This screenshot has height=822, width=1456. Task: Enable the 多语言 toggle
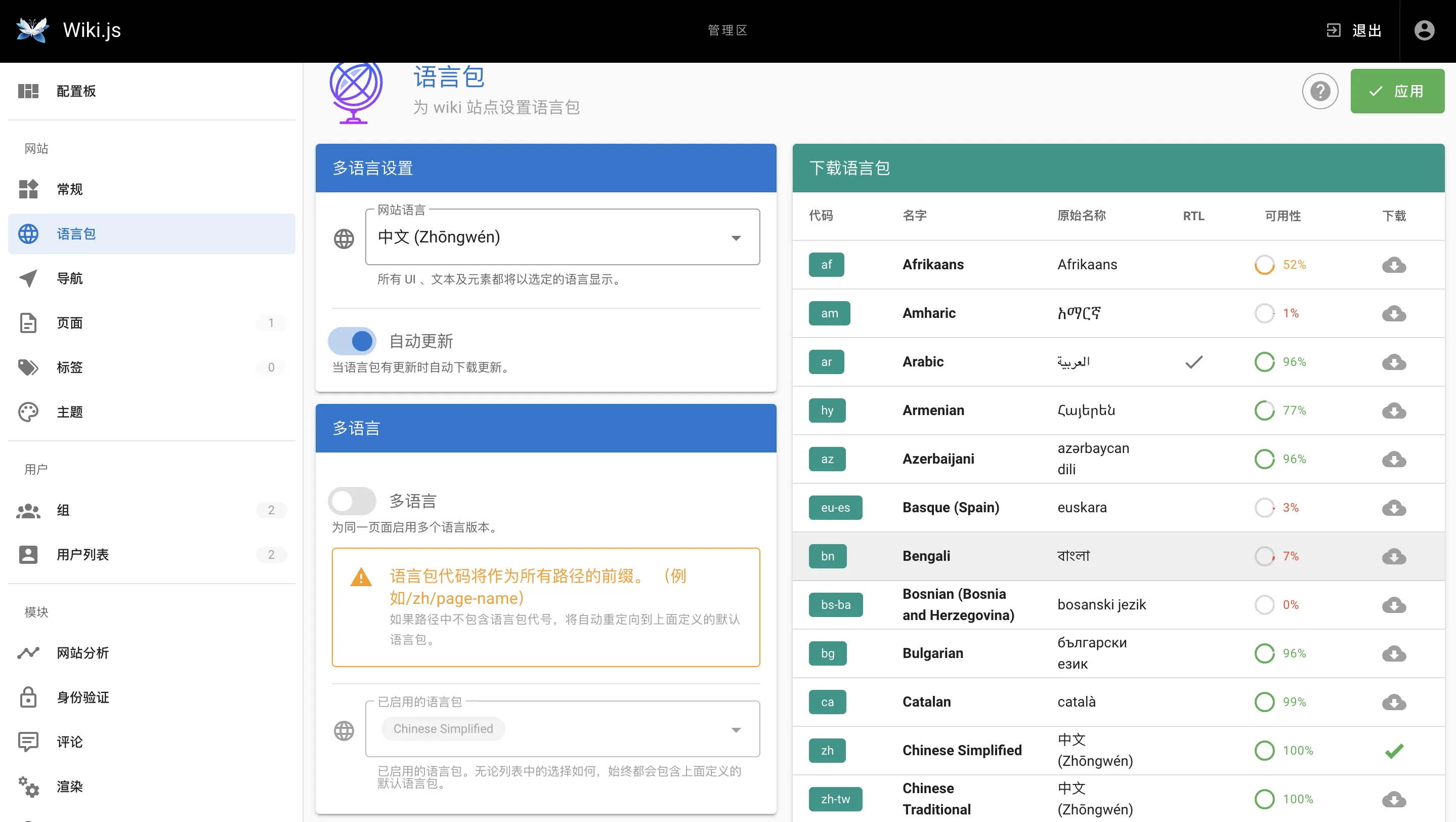352,500
